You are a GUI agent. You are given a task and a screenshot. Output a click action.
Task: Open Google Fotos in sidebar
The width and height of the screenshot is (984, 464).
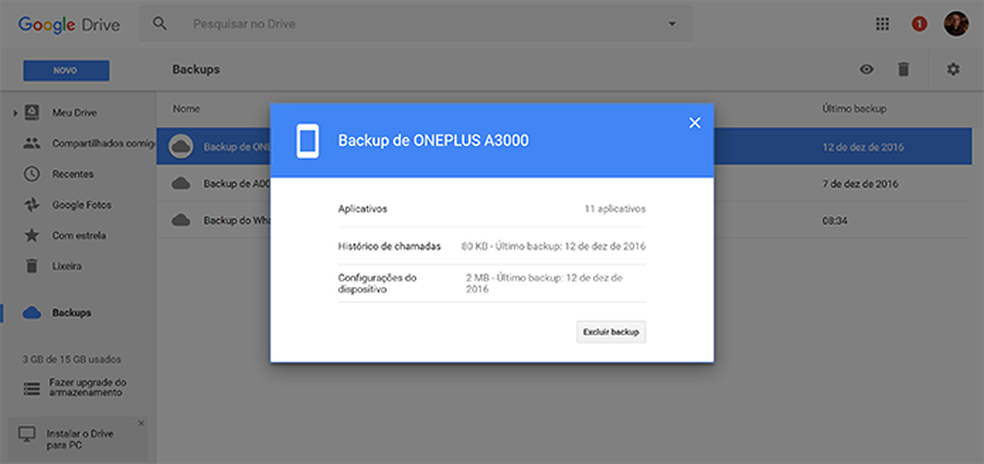click(x=82, y=205)
